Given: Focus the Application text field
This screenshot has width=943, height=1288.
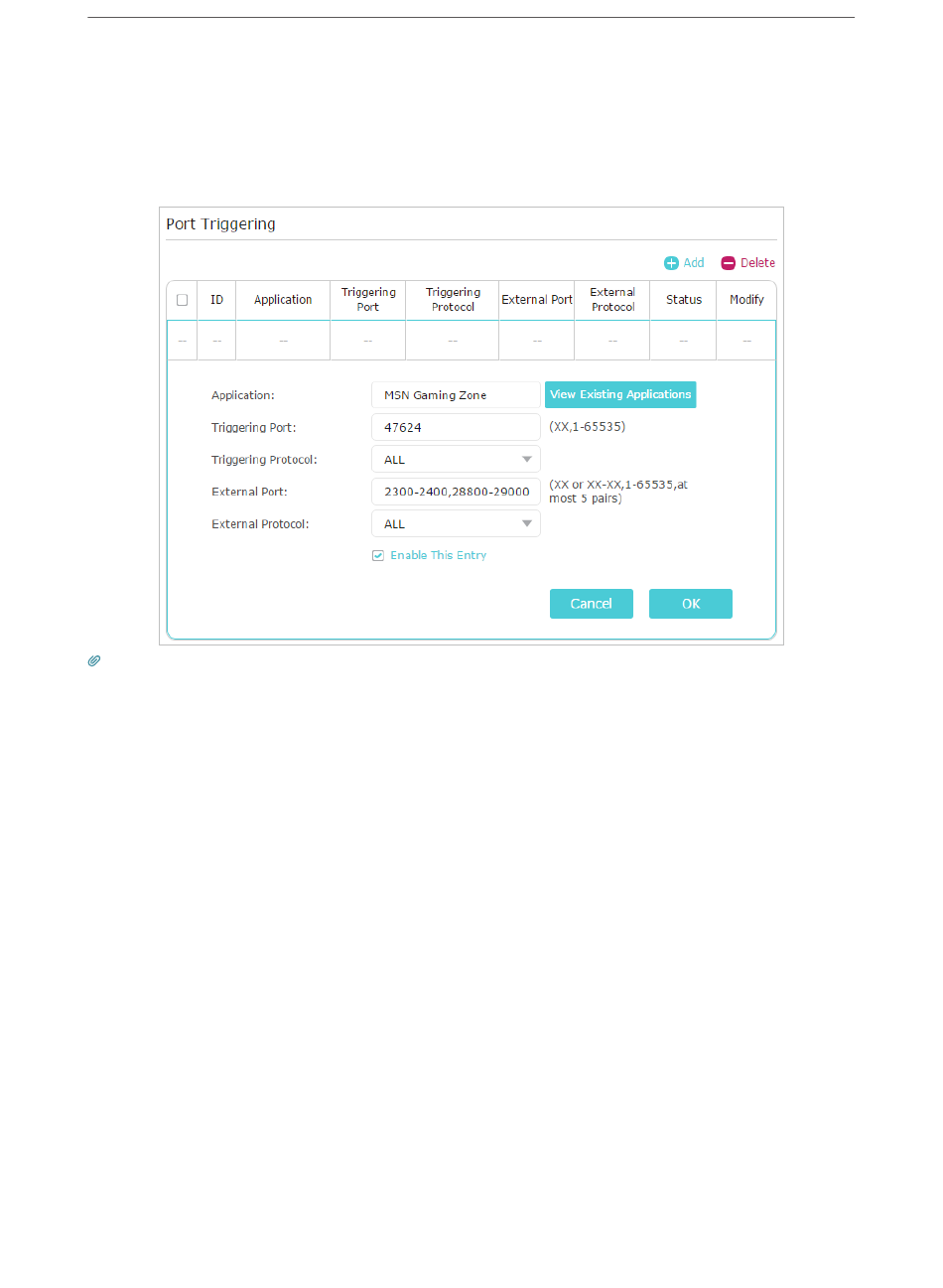Looking at the screenshot, I should [x=456, y=395].
